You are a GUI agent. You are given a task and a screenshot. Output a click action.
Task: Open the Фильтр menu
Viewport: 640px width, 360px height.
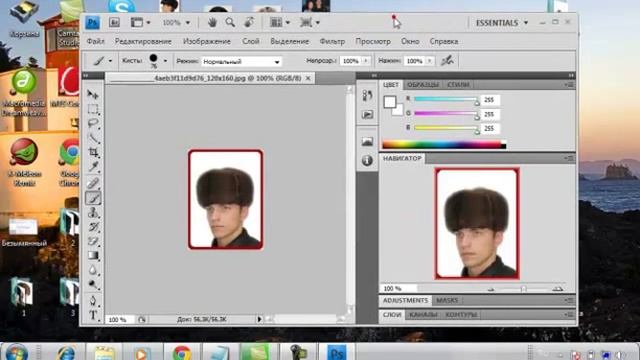click(332, 42)
